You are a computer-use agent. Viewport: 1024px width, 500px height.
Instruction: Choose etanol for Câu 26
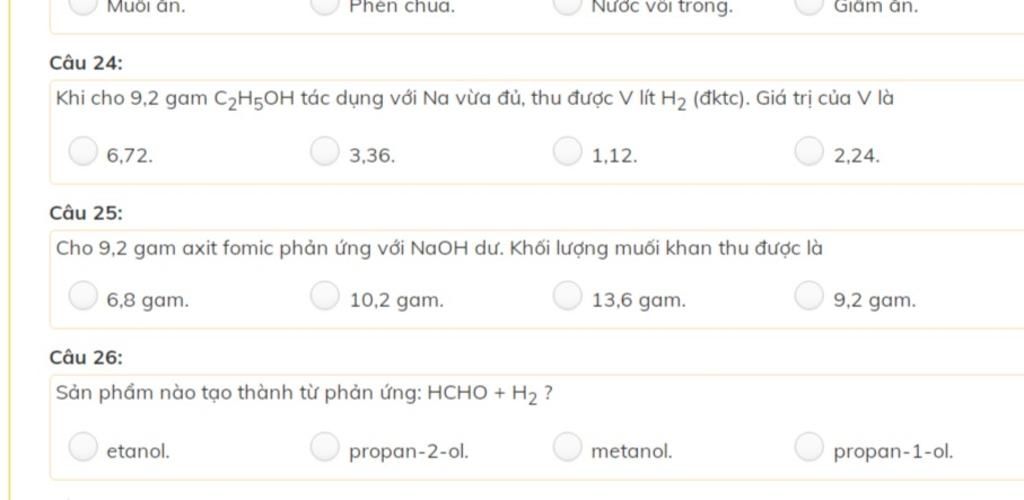83,446
